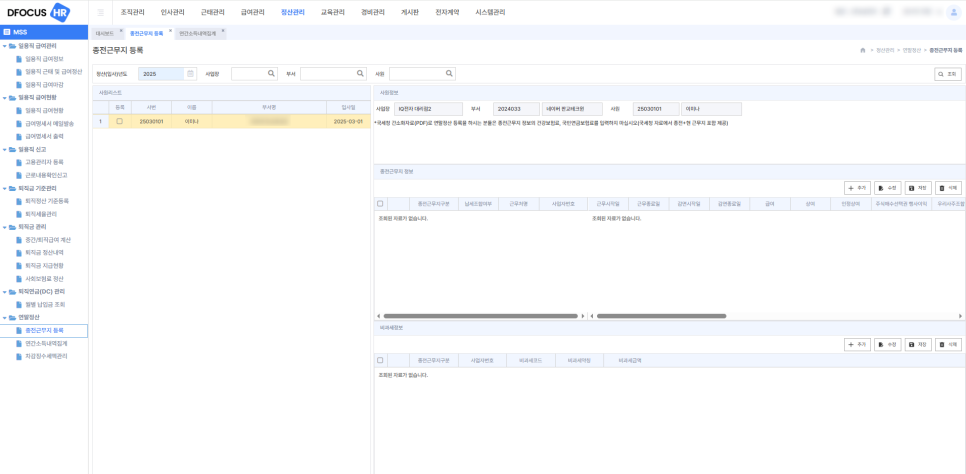Open 급여명세서 메일발송 in sidebar
The height and width of the screenshot is (474, 966).
[49, 123]
